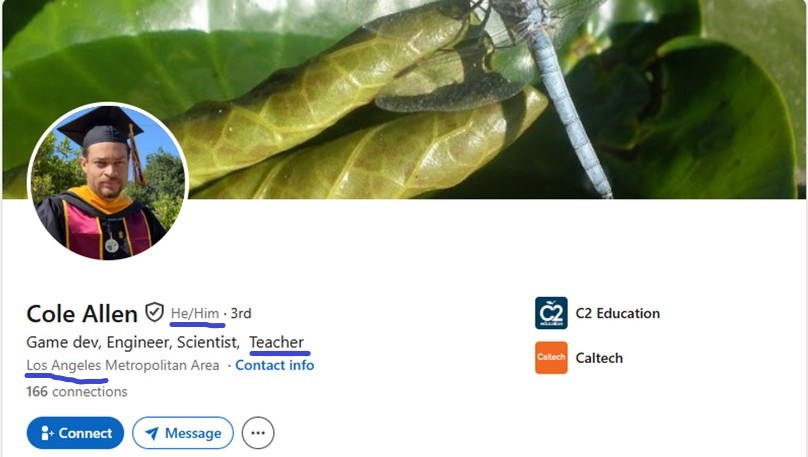Click the Connect button

click(75, 433)
